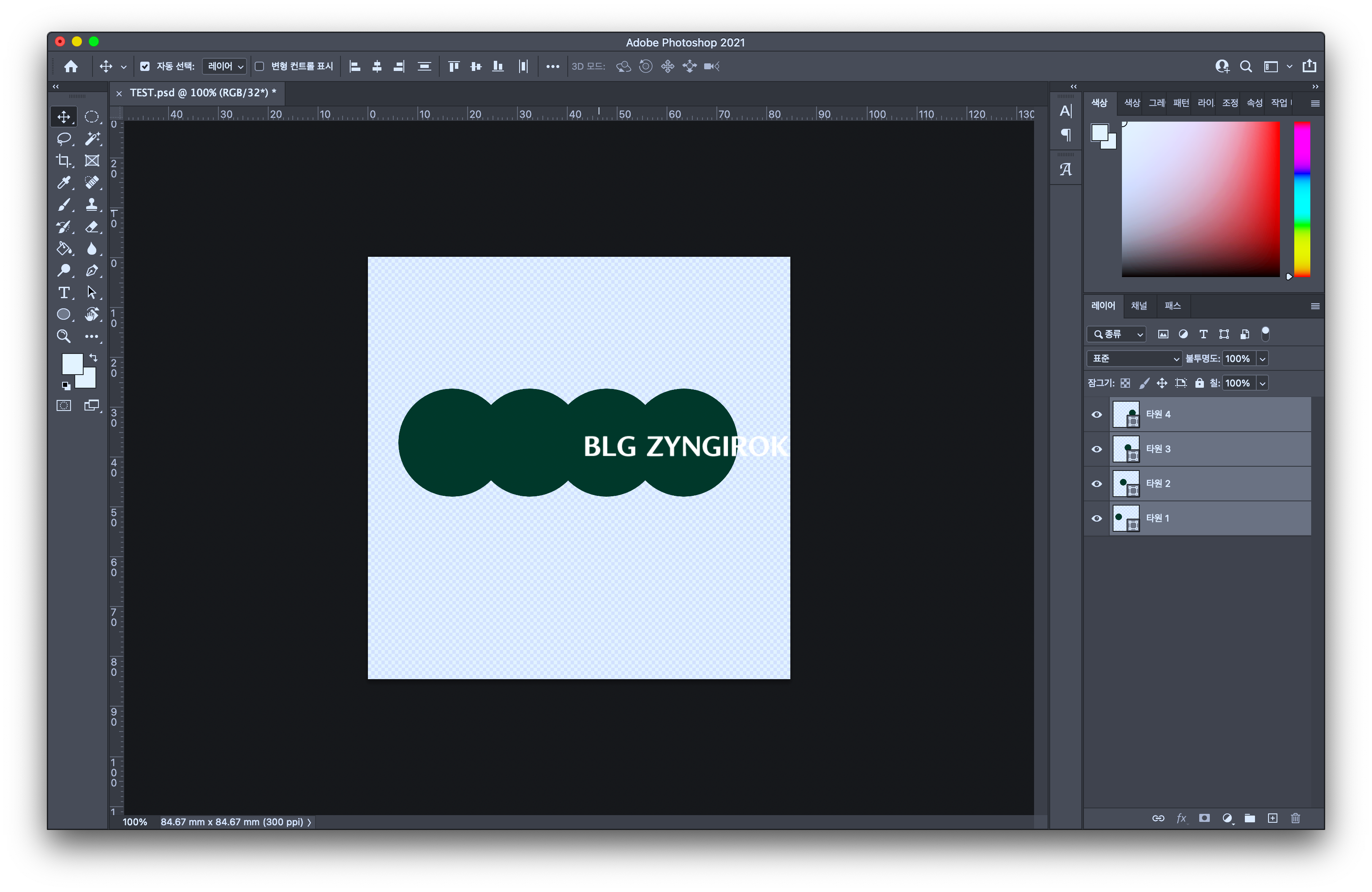
Task: Select the Horizontal Type tool
Action: click(x=63, y=293)
